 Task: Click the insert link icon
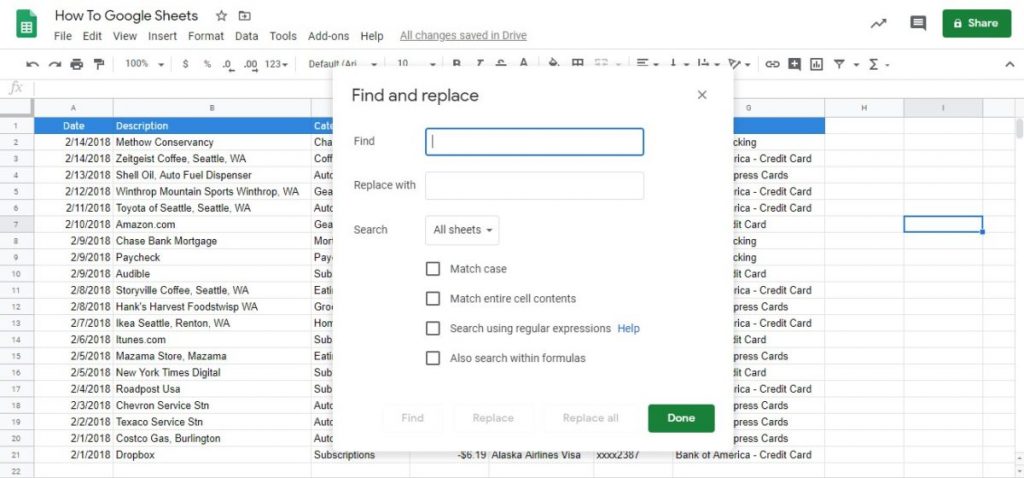click(772, 64)
